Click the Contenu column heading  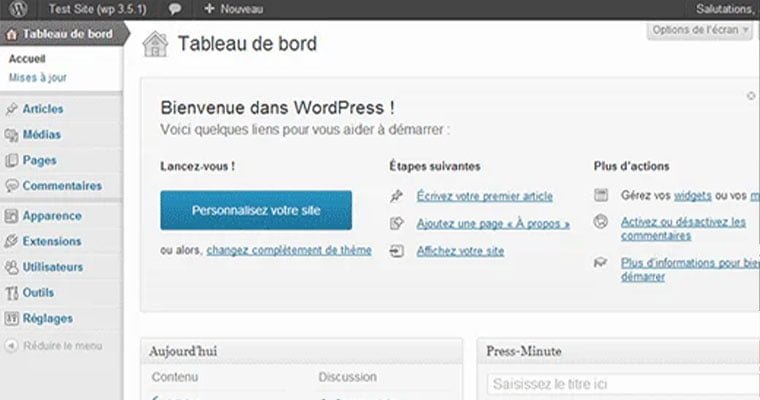(175, 377)
